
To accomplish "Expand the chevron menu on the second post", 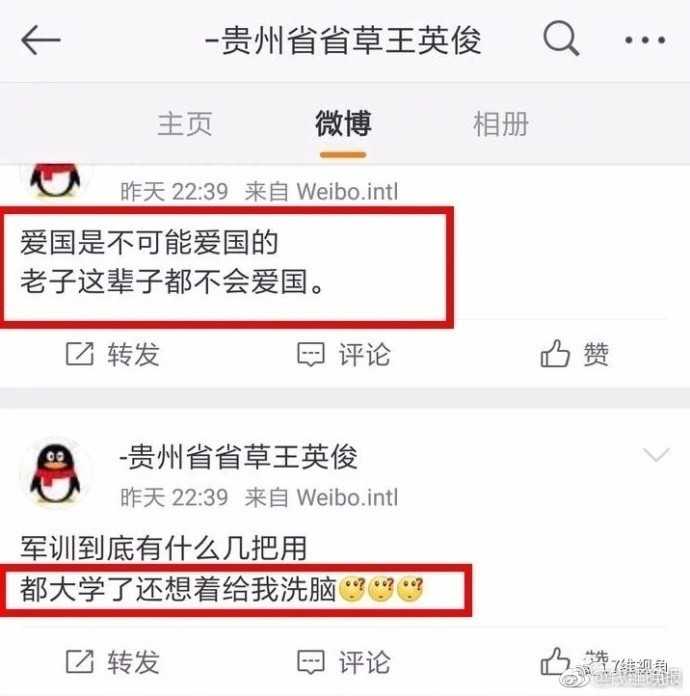I will tap(656, 455).
